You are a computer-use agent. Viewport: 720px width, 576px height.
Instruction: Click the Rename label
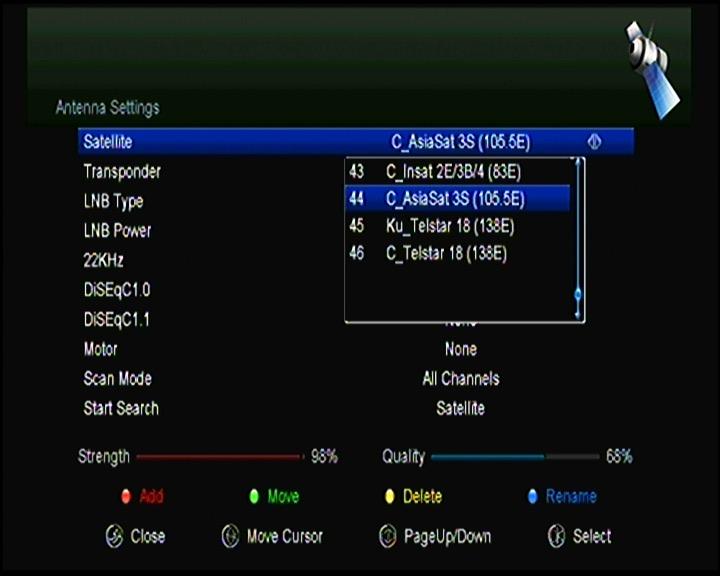571,497
